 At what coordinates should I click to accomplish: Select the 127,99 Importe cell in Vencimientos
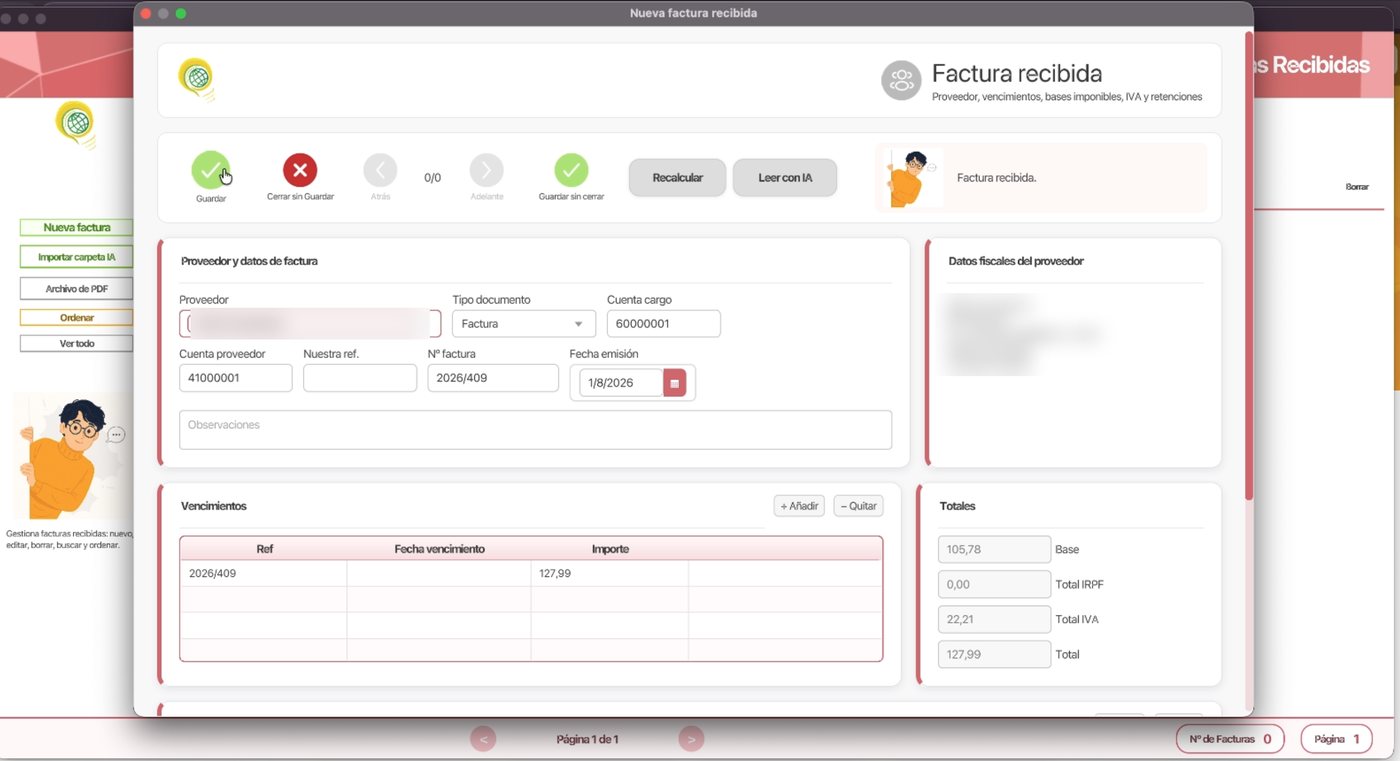pos(610,574)
